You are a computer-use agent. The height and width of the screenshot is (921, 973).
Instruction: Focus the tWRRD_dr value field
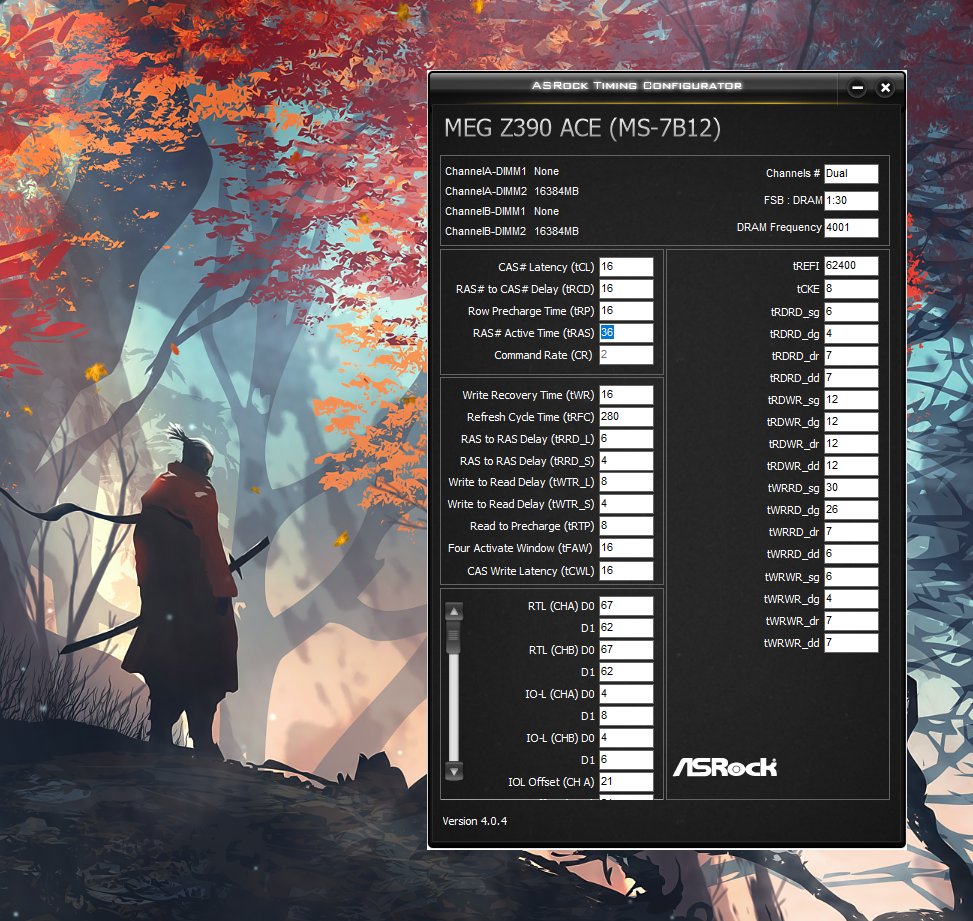pos(851,532)
